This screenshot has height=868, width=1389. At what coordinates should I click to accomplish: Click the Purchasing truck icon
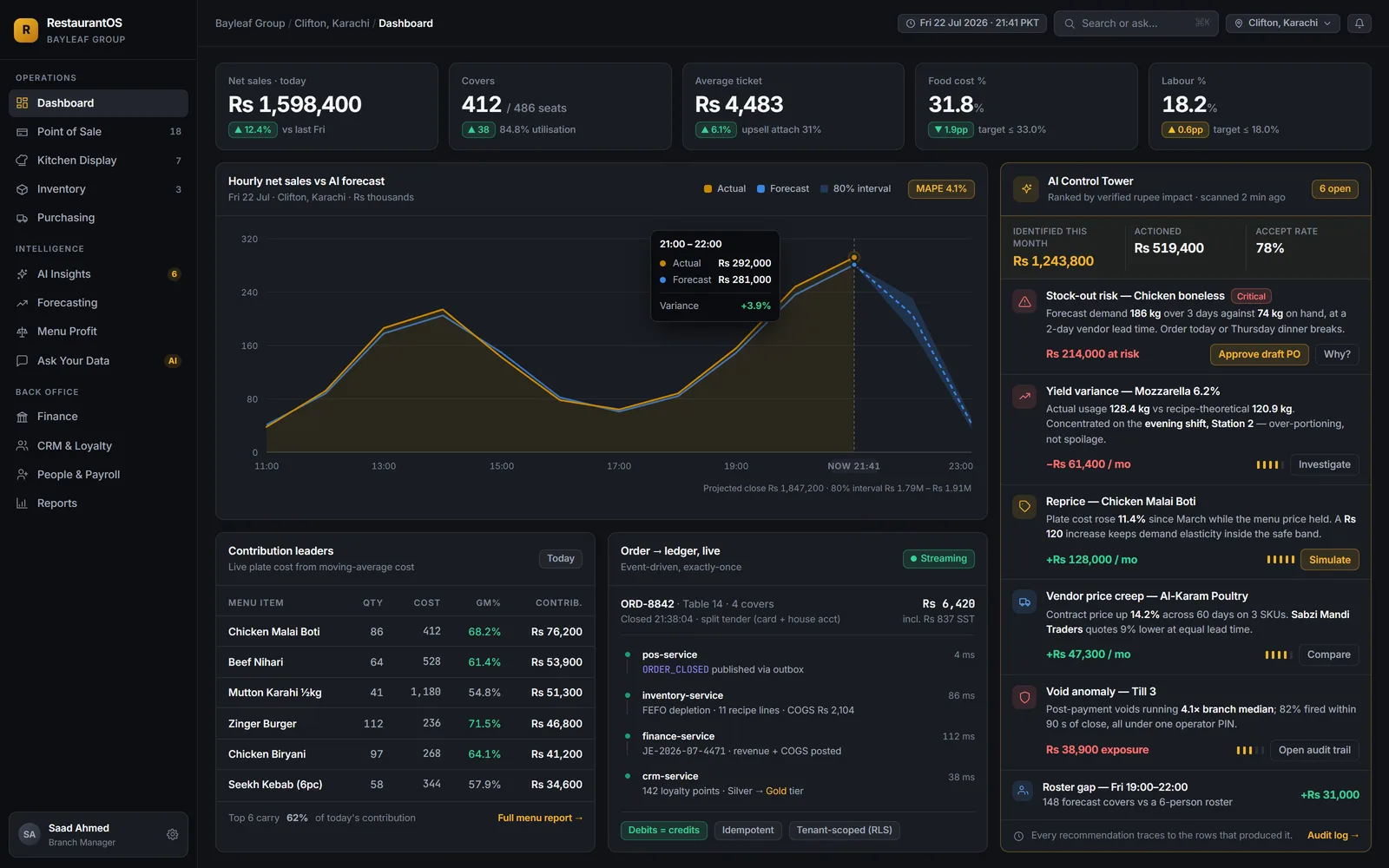point(23,218)
